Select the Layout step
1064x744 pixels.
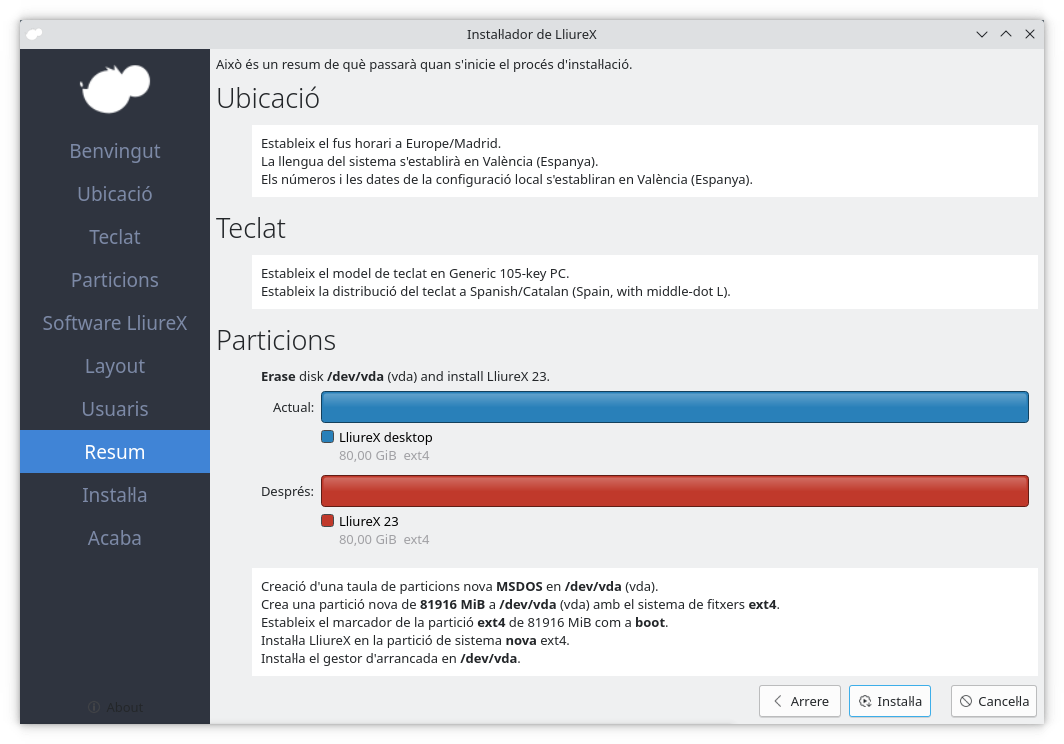(115, 366)
